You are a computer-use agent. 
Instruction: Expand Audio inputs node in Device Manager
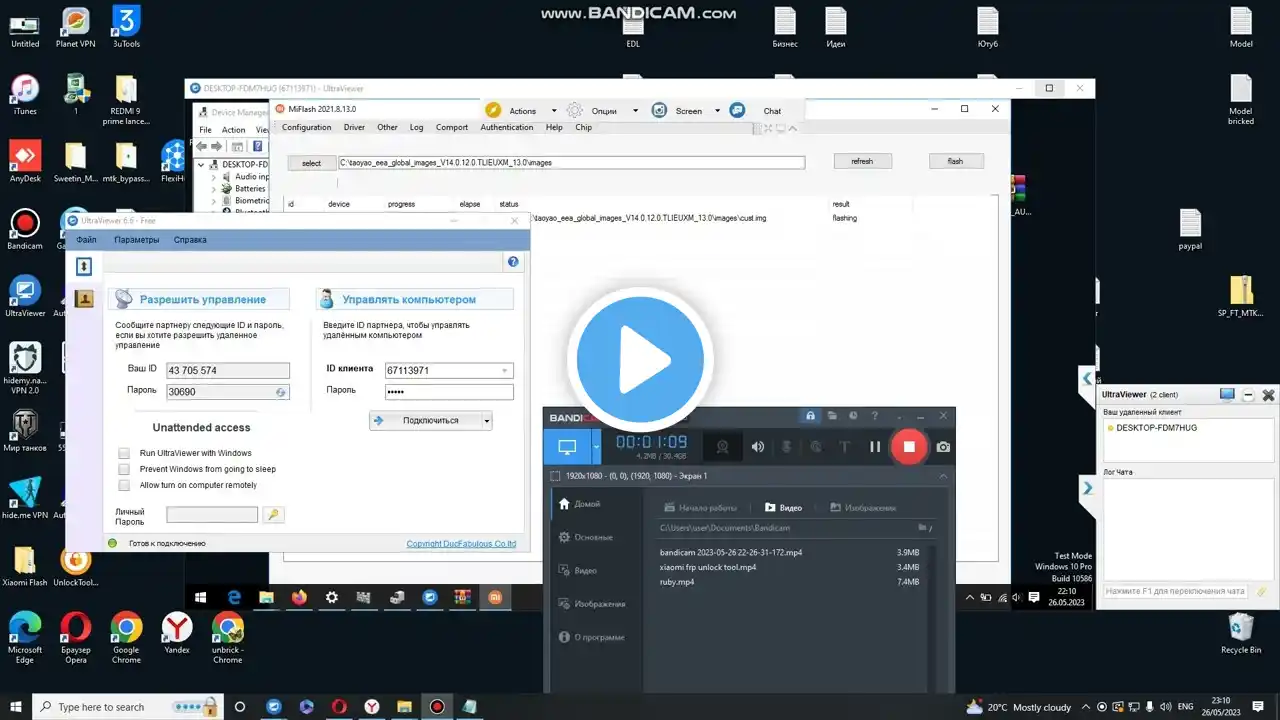[215, 177]
